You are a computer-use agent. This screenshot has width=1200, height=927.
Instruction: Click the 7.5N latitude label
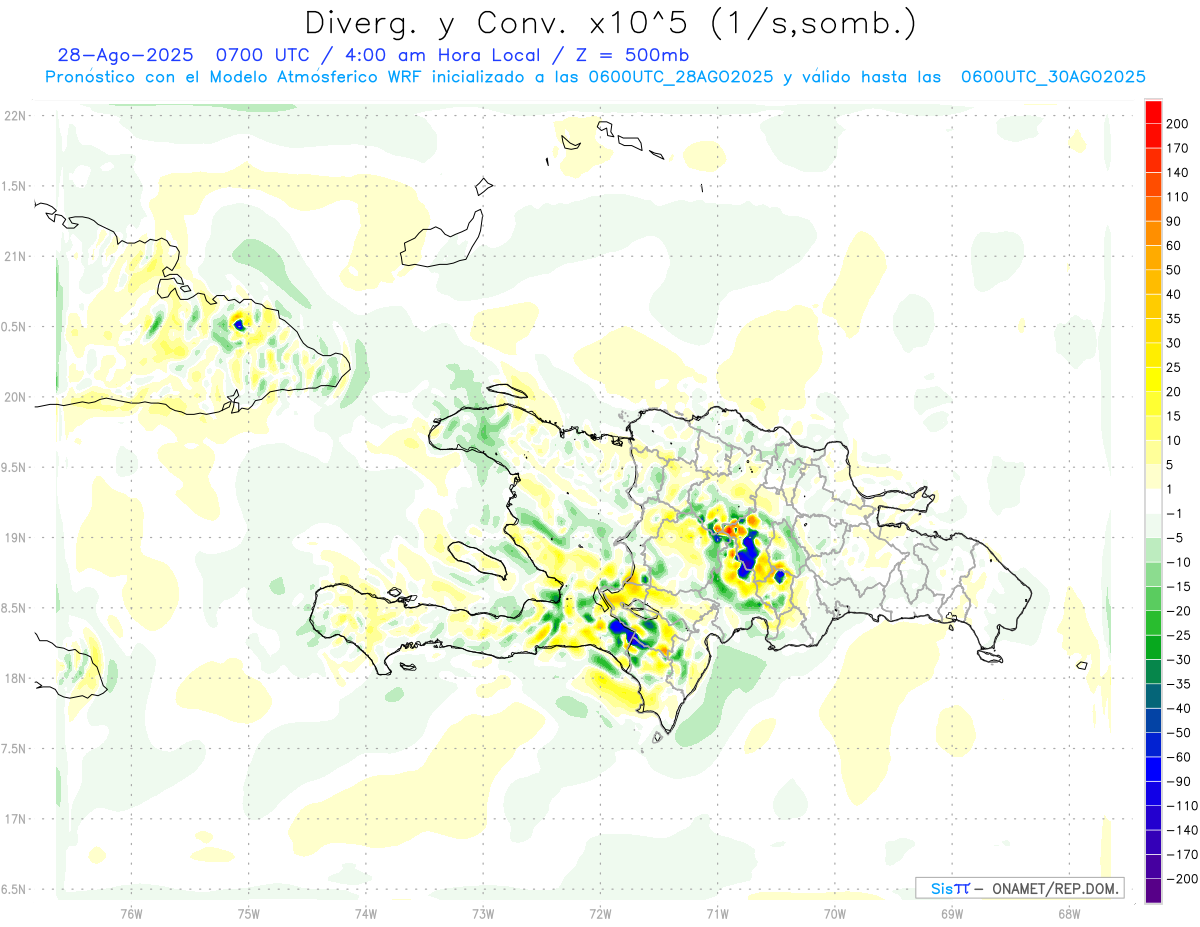click(14, 749)
